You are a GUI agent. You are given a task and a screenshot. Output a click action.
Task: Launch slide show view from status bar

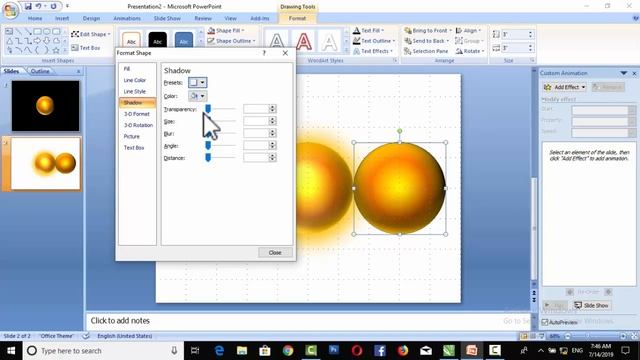click(x=541, y=336)
